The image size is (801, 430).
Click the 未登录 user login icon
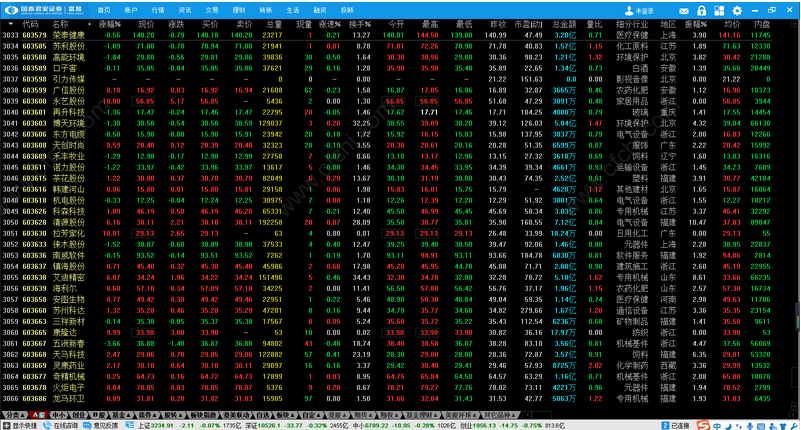629,11
